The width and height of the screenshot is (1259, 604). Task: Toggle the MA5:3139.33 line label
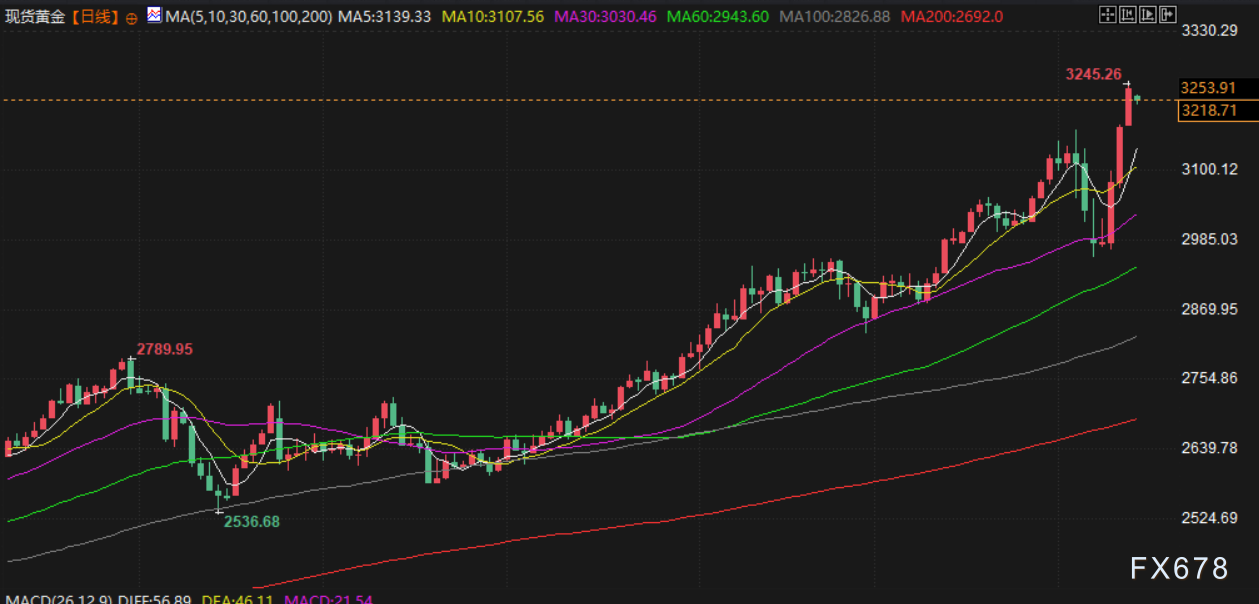tap(385, 17)
